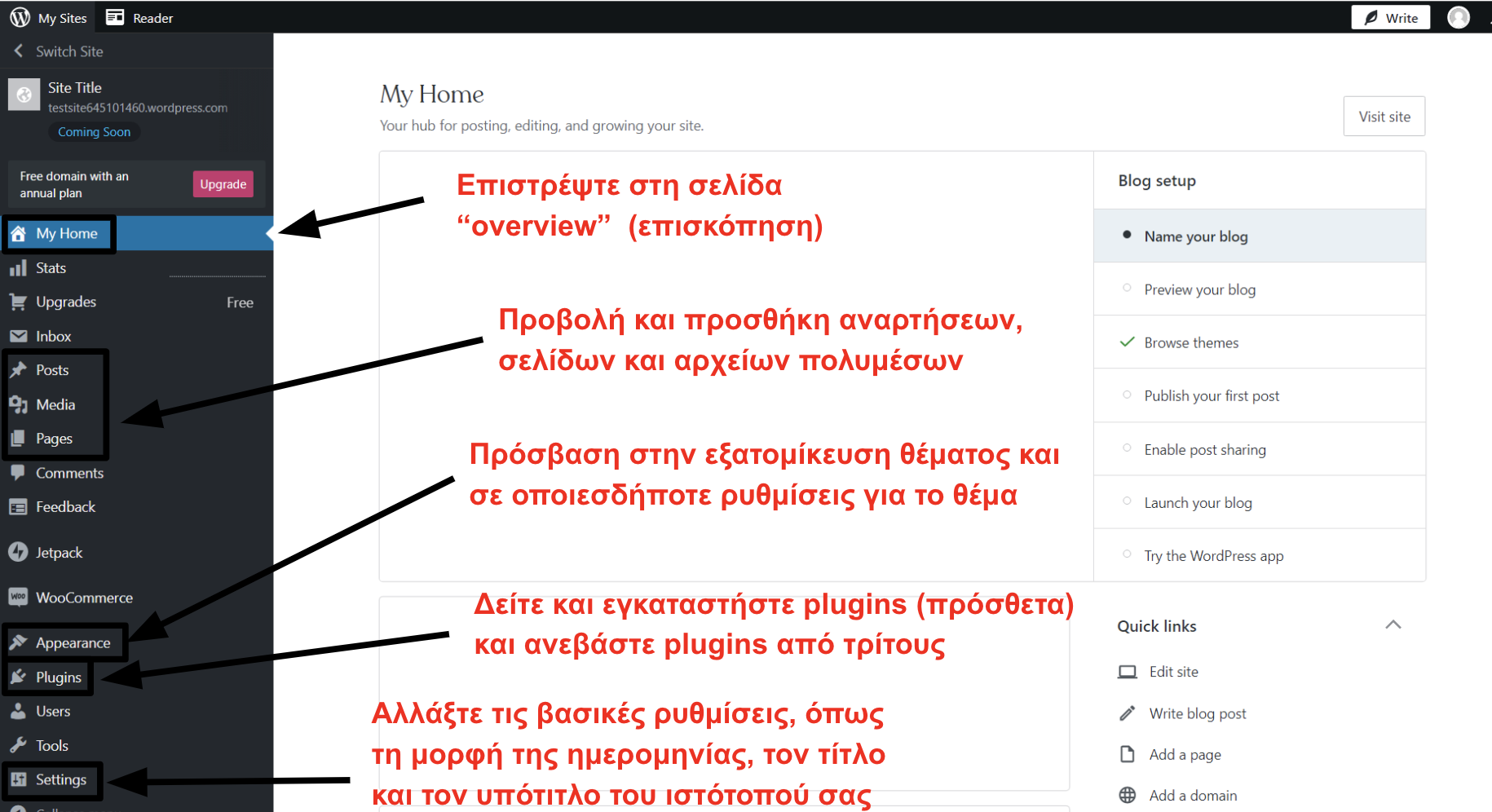Select Launch your blog step
Screen dimensions: 1492x812
coord(1260,502)
